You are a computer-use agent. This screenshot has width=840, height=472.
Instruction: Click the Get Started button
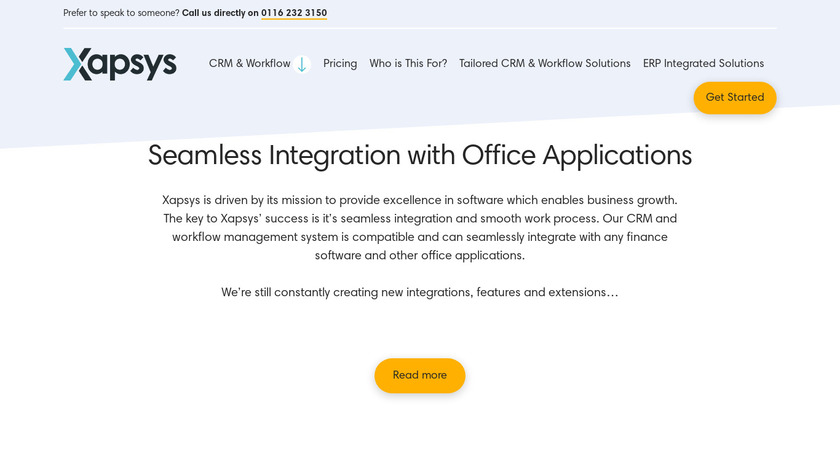pyautogui.click(x=734, y=98)
